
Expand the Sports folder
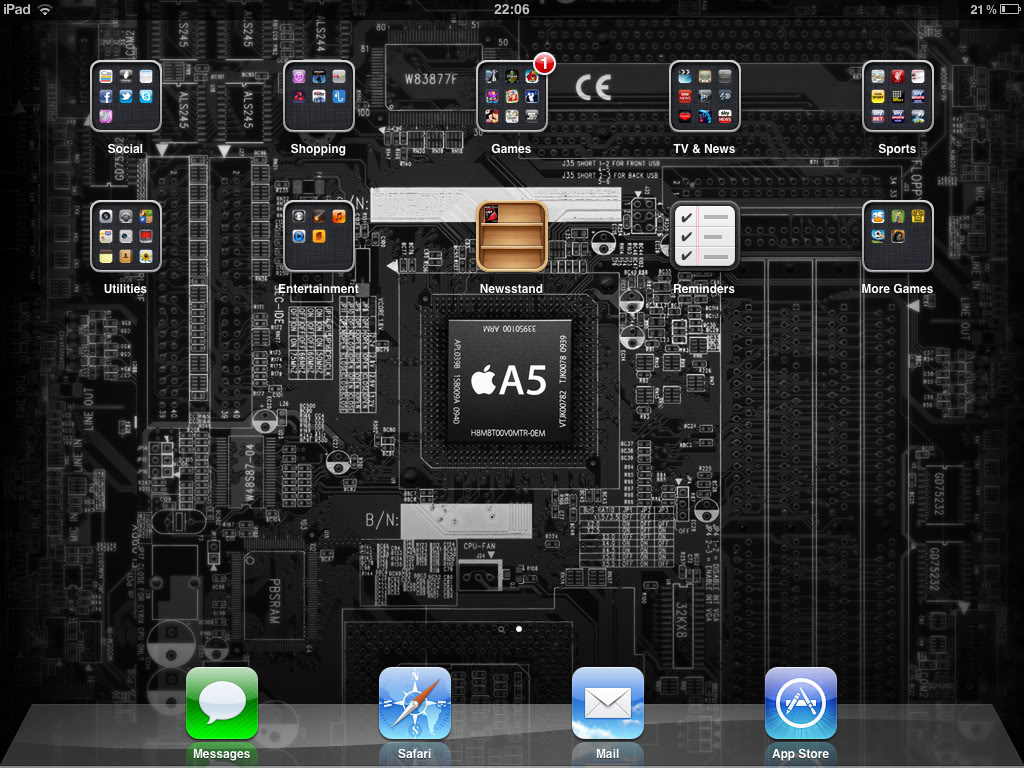coord(897,96)
